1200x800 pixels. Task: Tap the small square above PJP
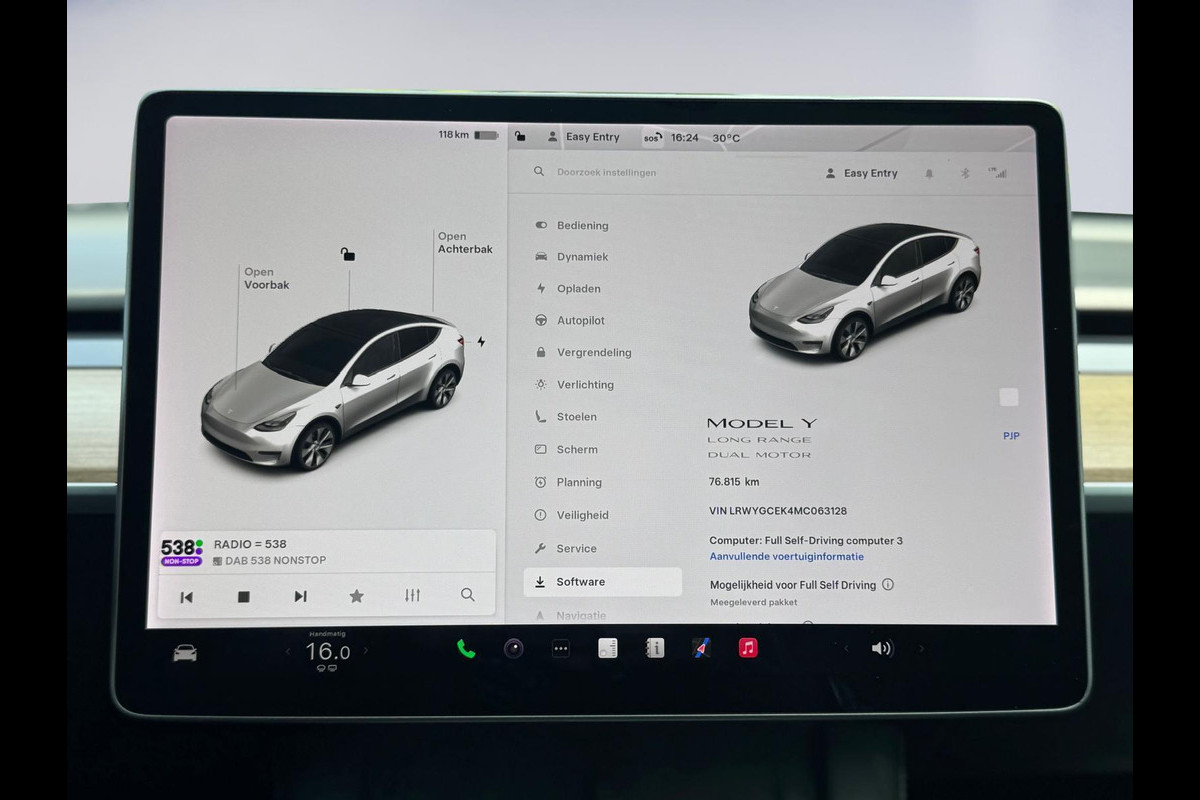click(x=1009, y=397)
